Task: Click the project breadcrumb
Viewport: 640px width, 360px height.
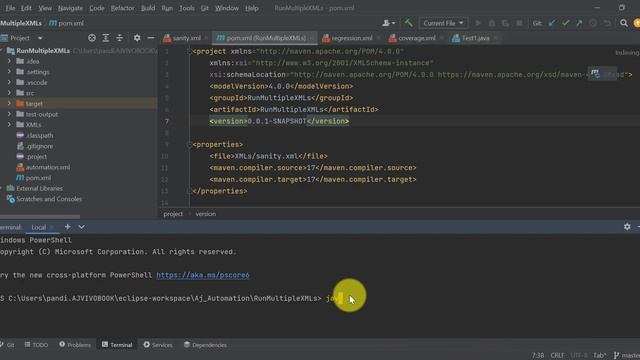Action: pyautogui.click(x=173, y=214)
